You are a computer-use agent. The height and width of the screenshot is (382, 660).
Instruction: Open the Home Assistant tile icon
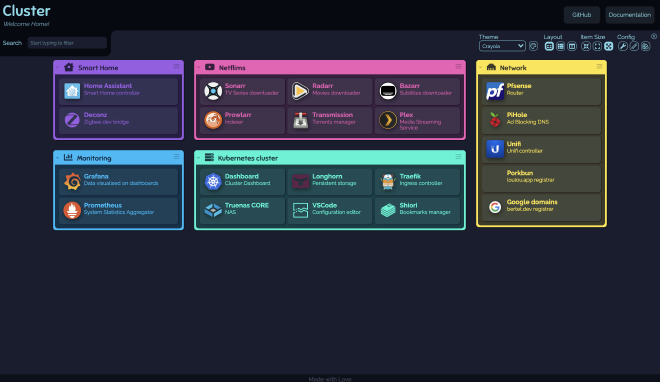[x=72, y=91]
